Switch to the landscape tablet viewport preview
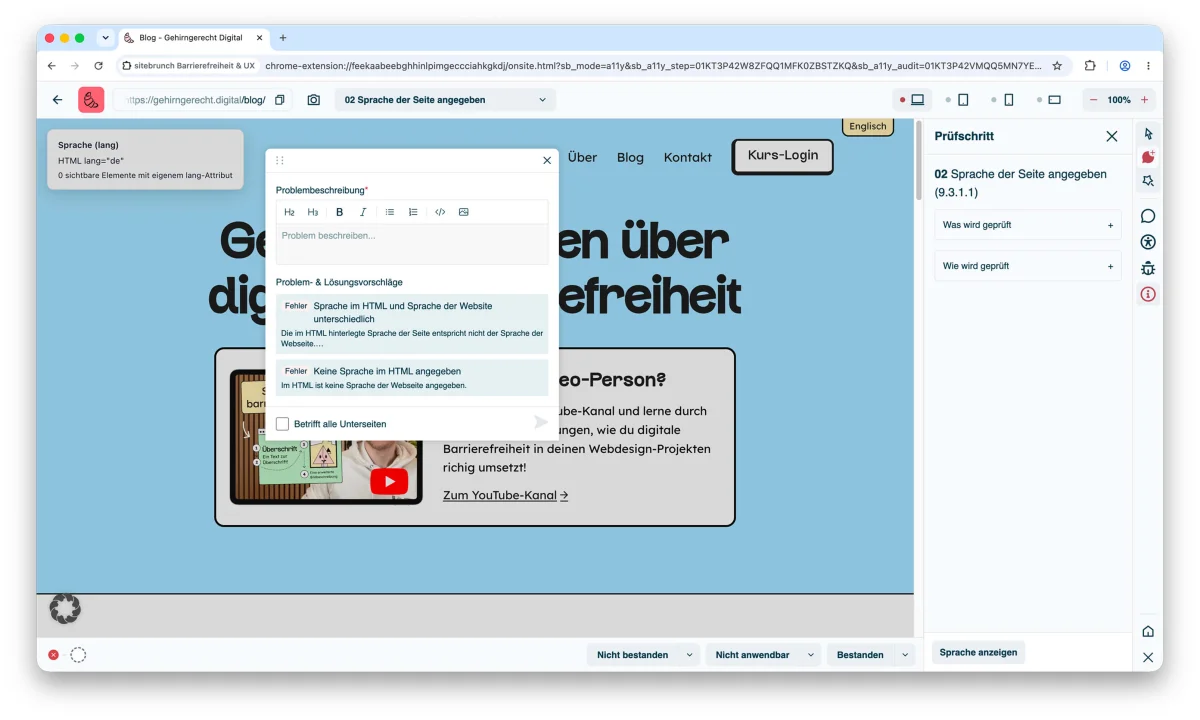The width and height of the screenshot is (1200, 720). (x=1054, y=100)
